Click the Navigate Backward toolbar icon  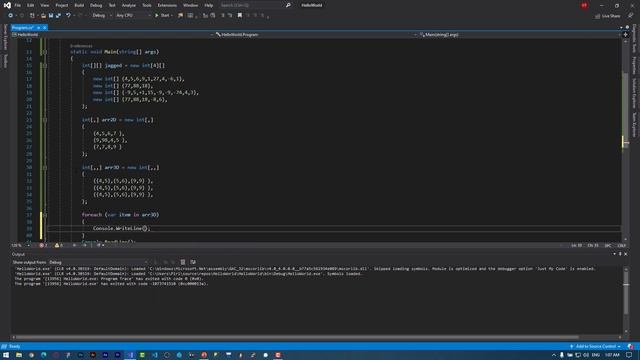[x=11, y=16]
